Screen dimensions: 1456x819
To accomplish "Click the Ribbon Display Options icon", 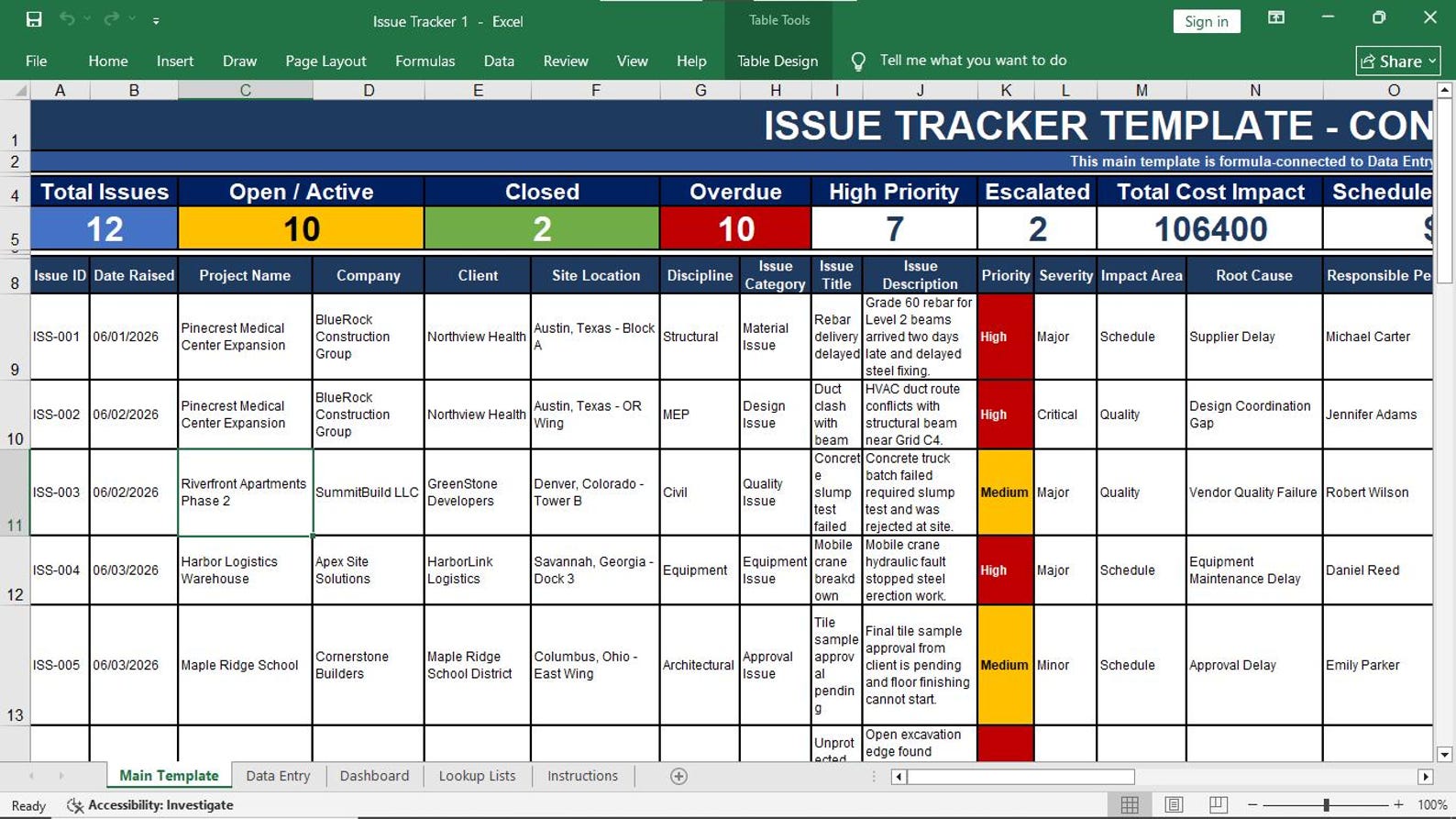I will click(1275, 18).
